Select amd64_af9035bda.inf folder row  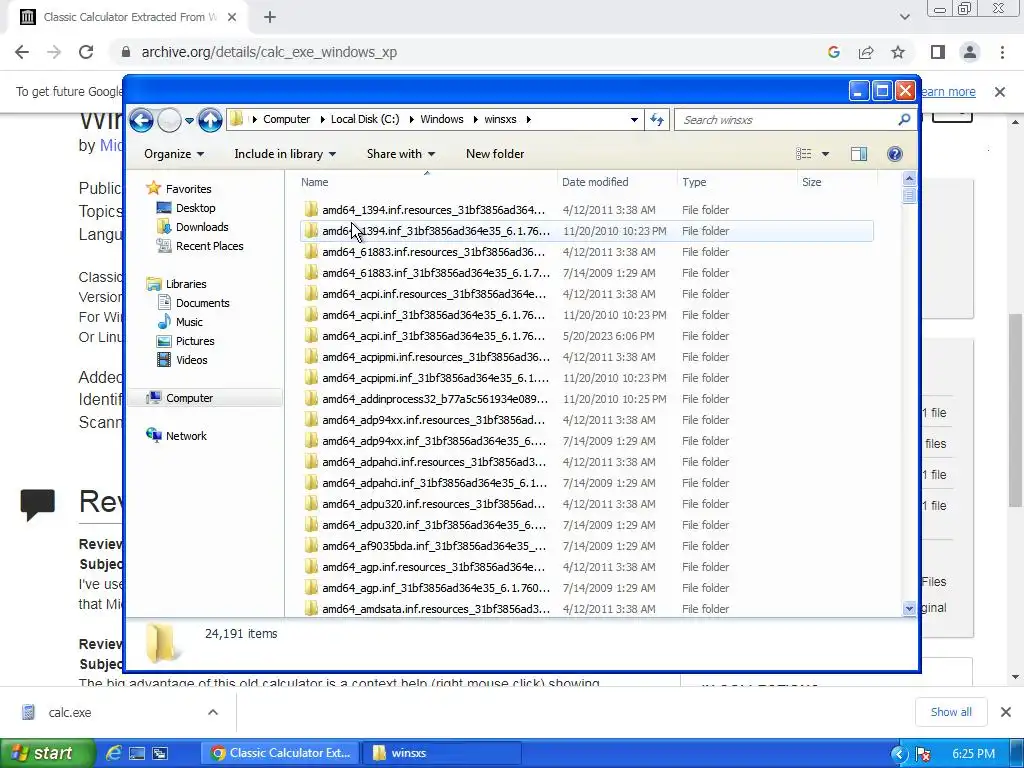click(x=586, y=546)
